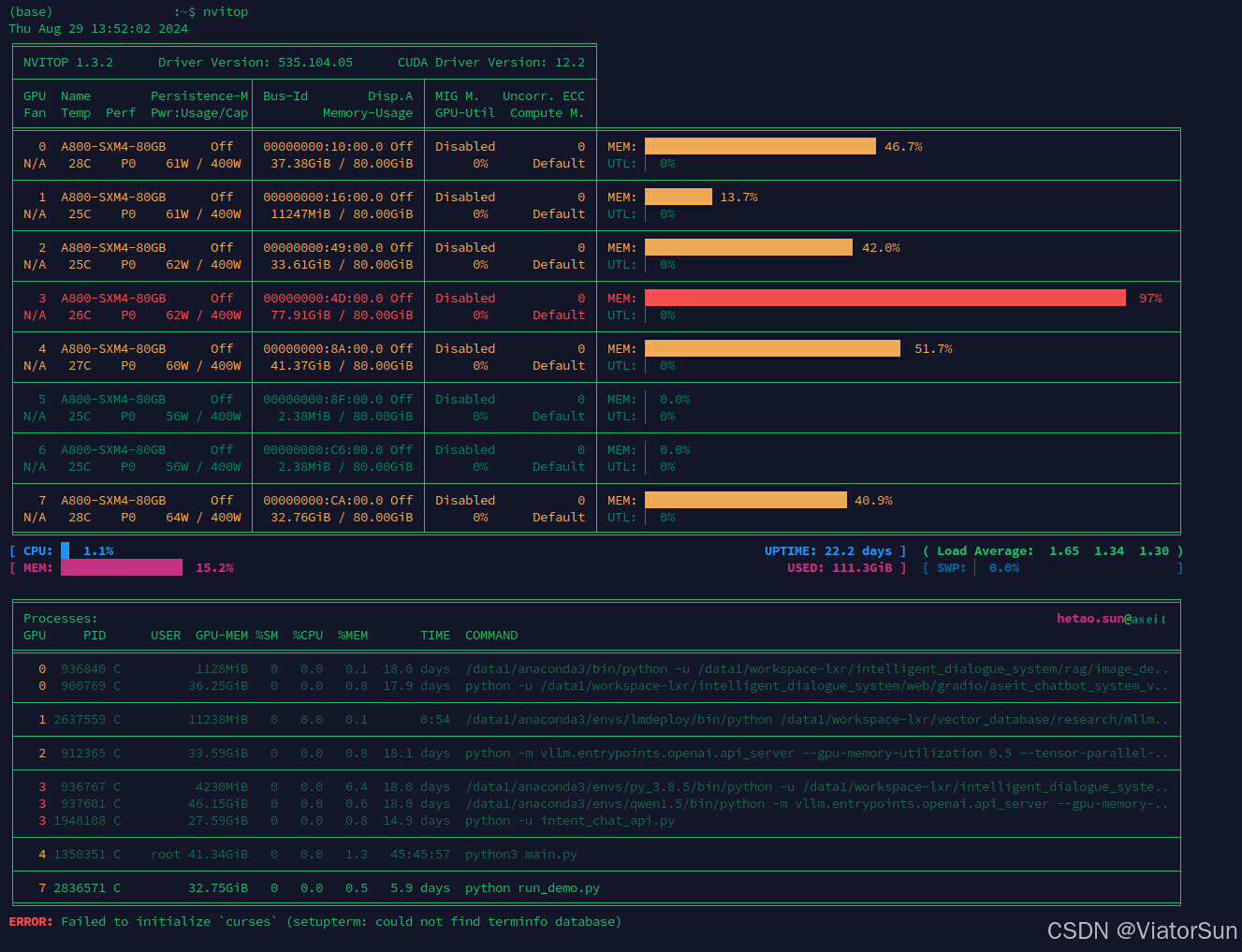Select process PID 912365
The width and height of the screenshot is (1242, 952).
click(83, 754)
